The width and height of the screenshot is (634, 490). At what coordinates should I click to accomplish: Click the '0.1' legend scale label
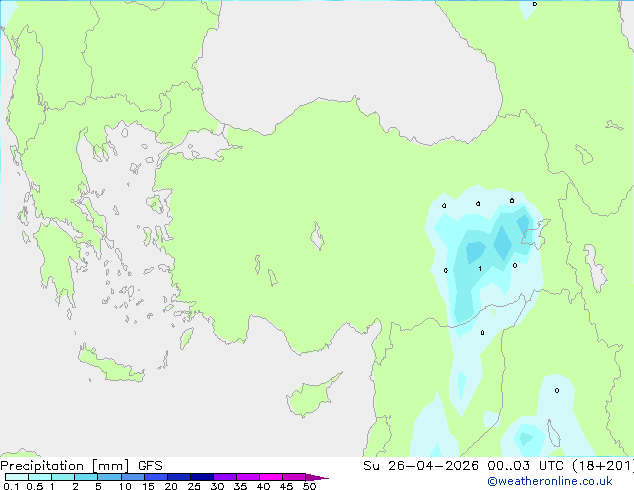tap(11, 486)
